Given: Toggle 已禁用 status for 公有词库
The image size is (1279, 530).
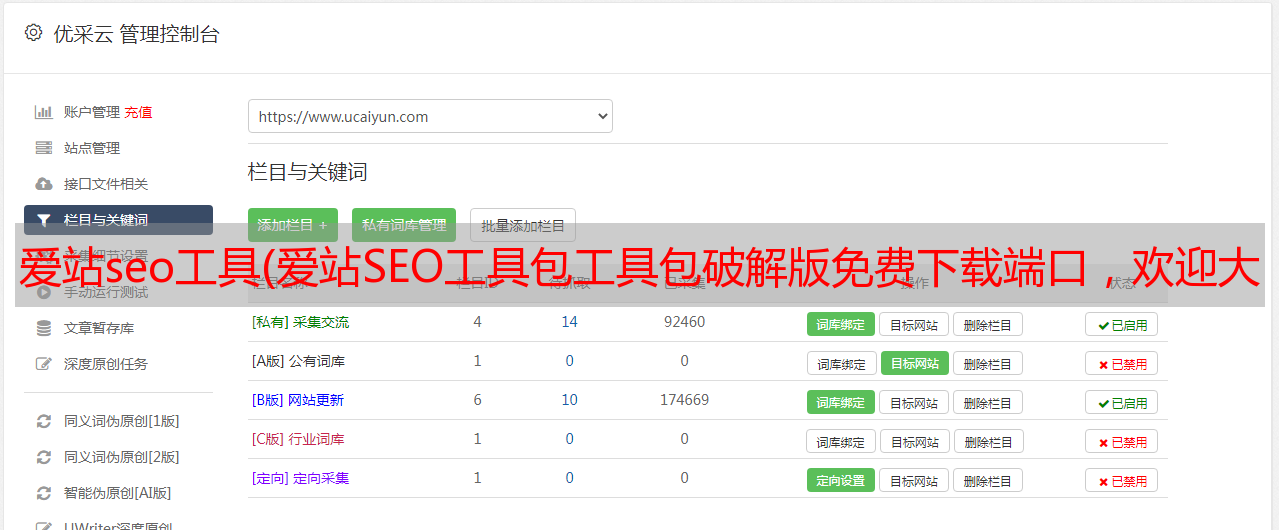Looking at the screenshot, I should click(x=1122, y=363).
